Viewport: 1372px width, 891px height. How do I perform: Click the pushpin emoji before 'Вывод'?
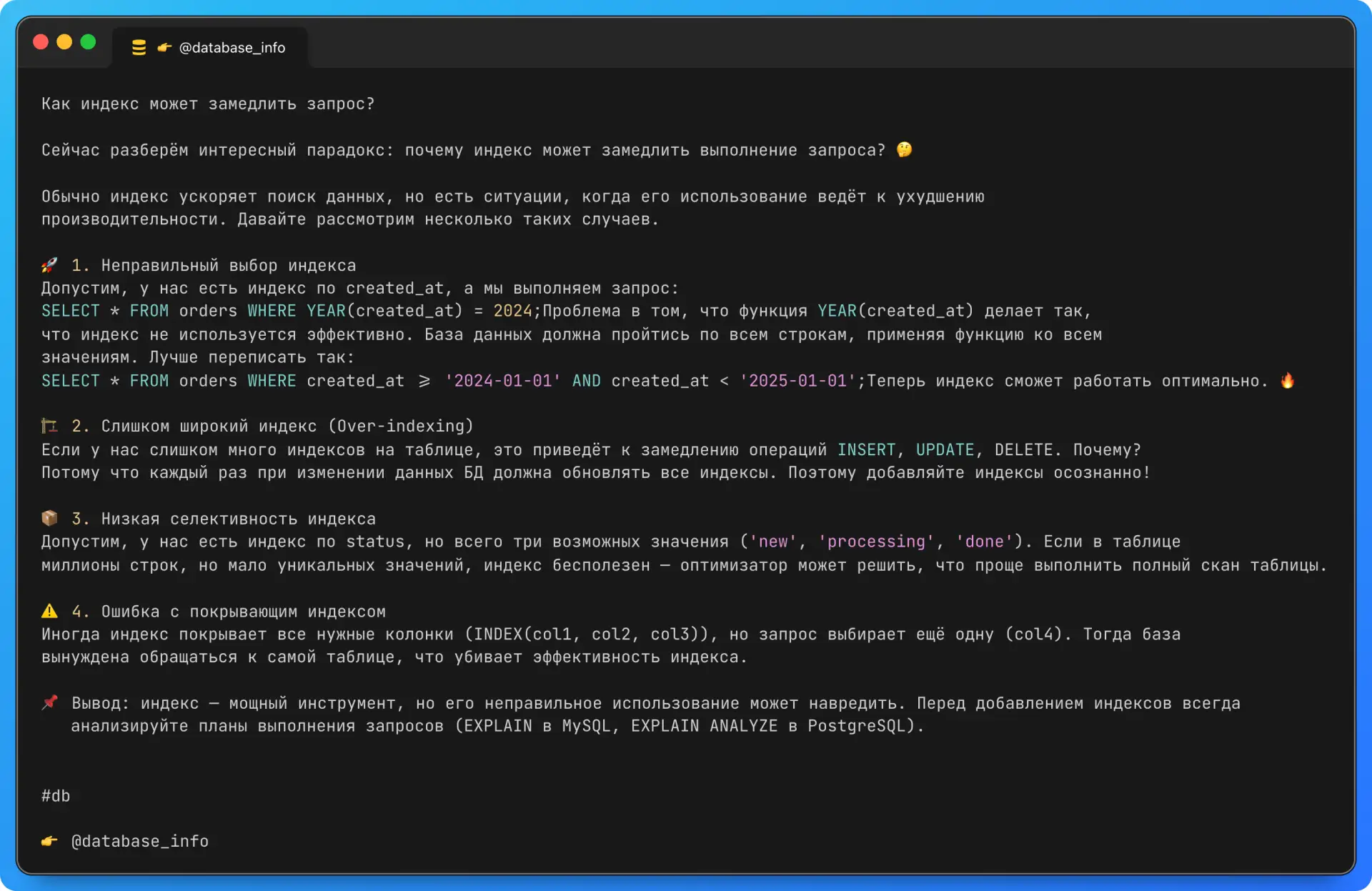tap(49, 702)
